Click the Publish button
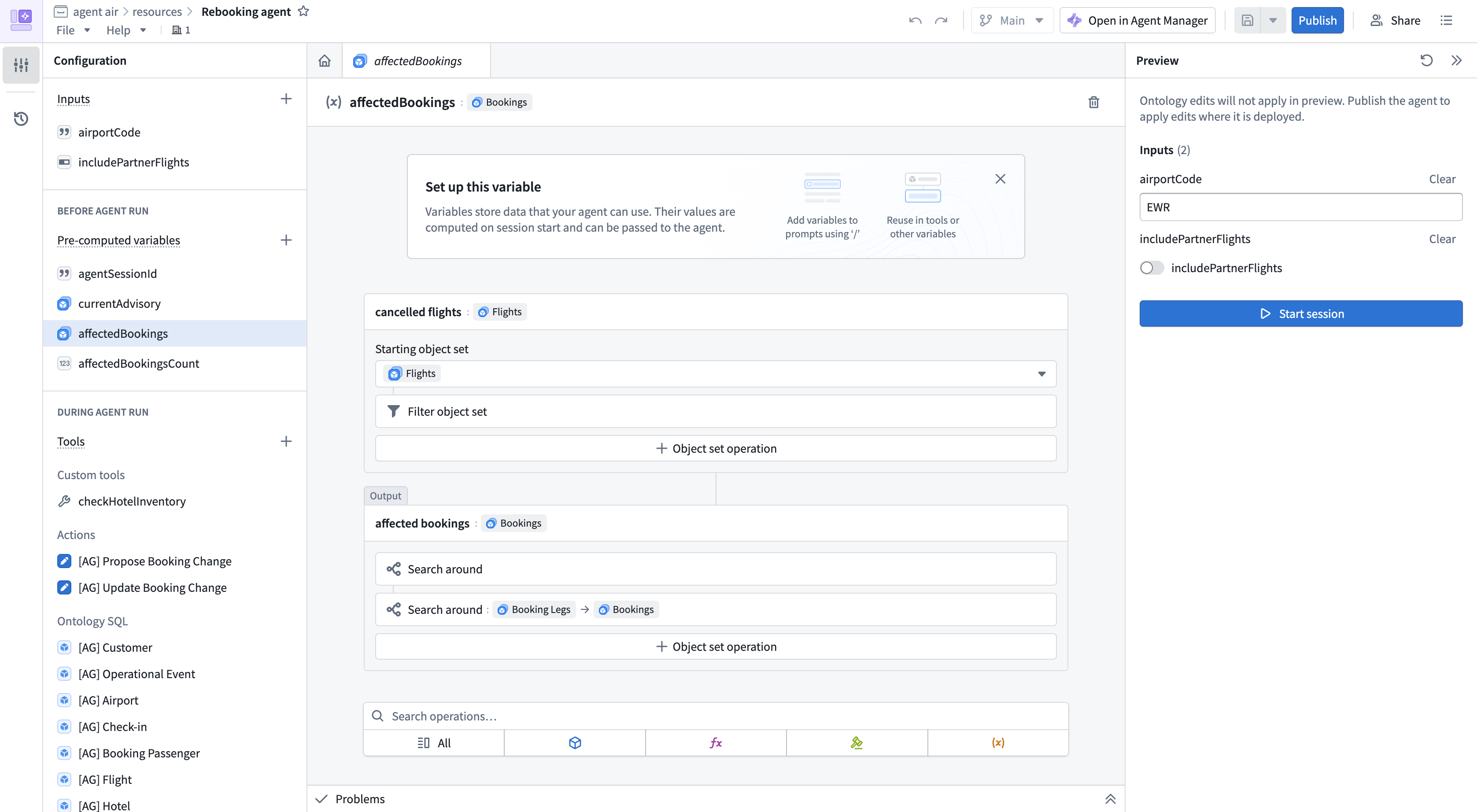Viewport: 1477px width, 812px height. click(1317, 21)
